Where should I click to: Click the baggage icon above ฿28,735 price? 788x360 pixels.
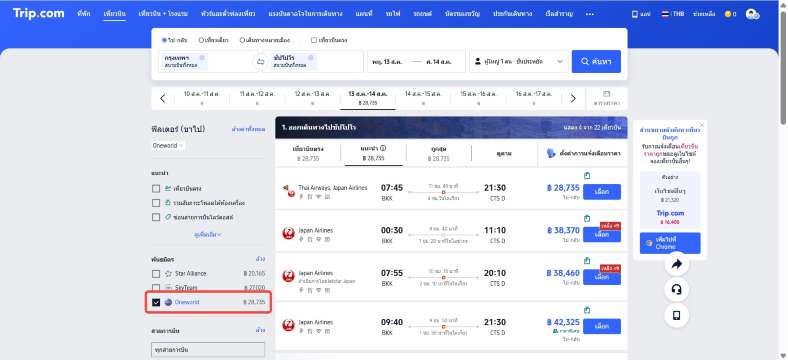click(587, 175)
